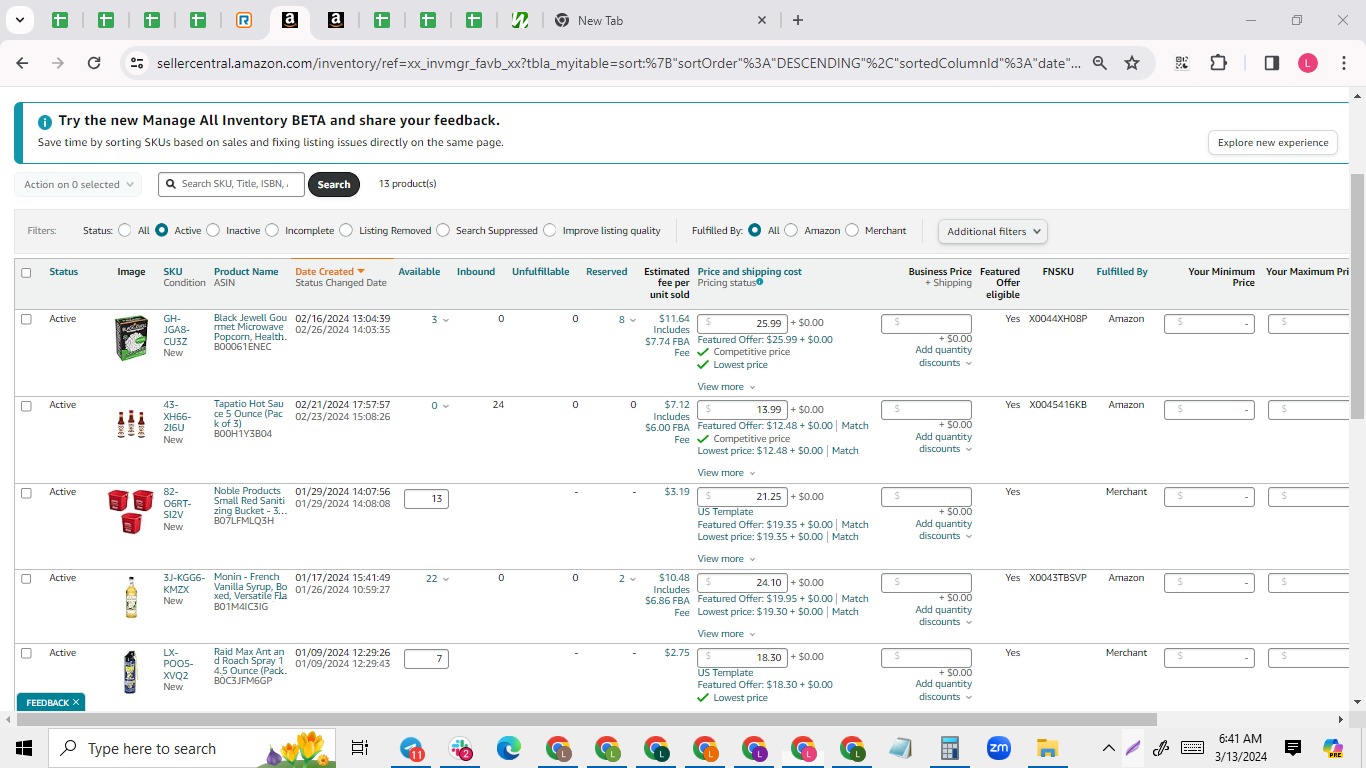Switch to the New Tab tab
This screenshot has height=768, width=1366.
coord(660,20)
